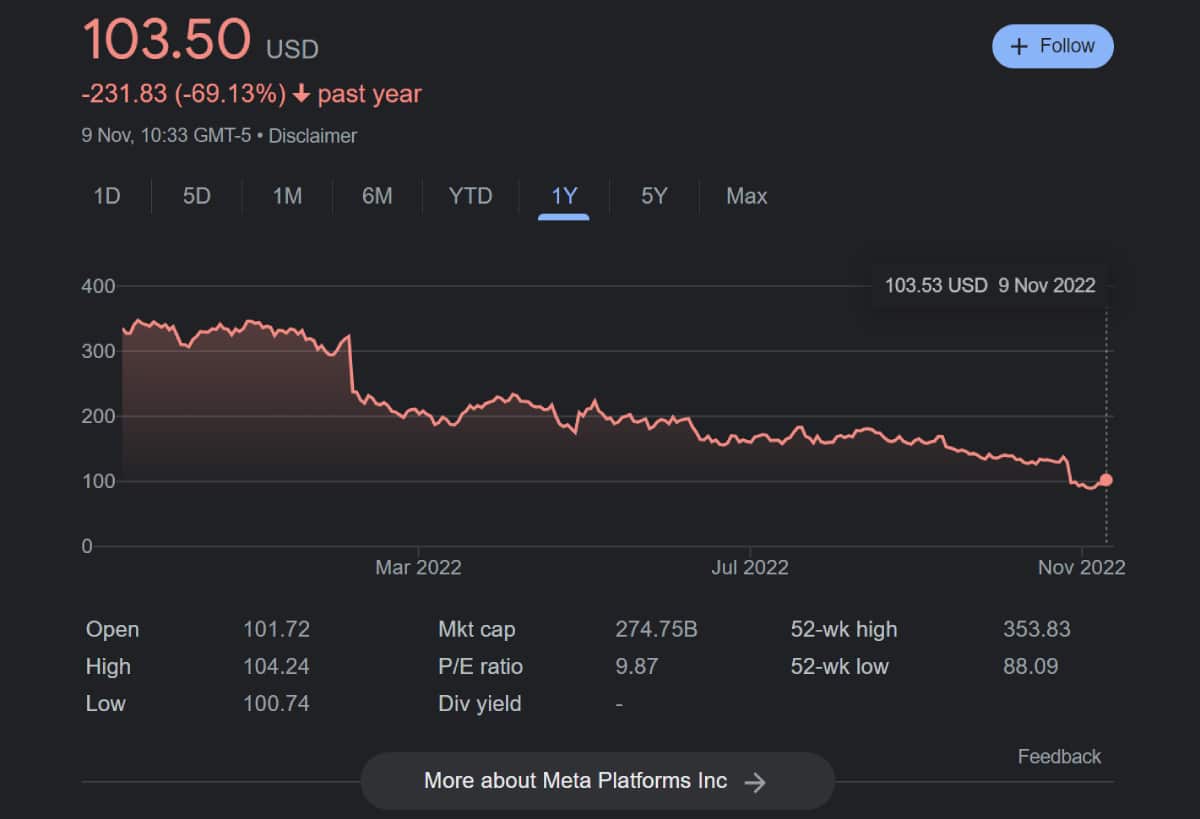Viewport: 1200px width, 819px height.
Task: Switch chart to 5D range
Action: tap(197, 196)
